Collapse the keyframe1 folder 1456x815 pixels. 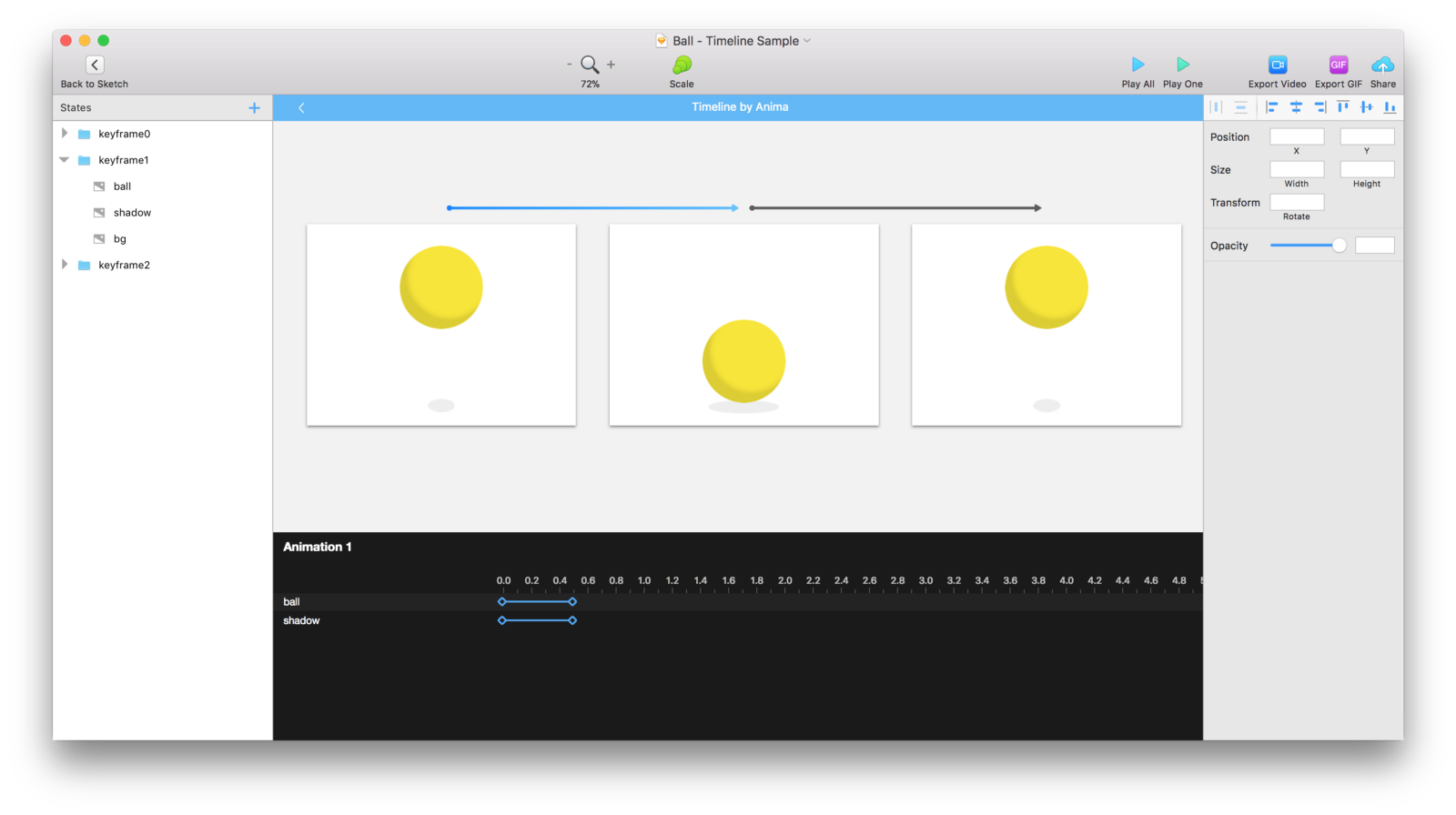click(65, 160)
